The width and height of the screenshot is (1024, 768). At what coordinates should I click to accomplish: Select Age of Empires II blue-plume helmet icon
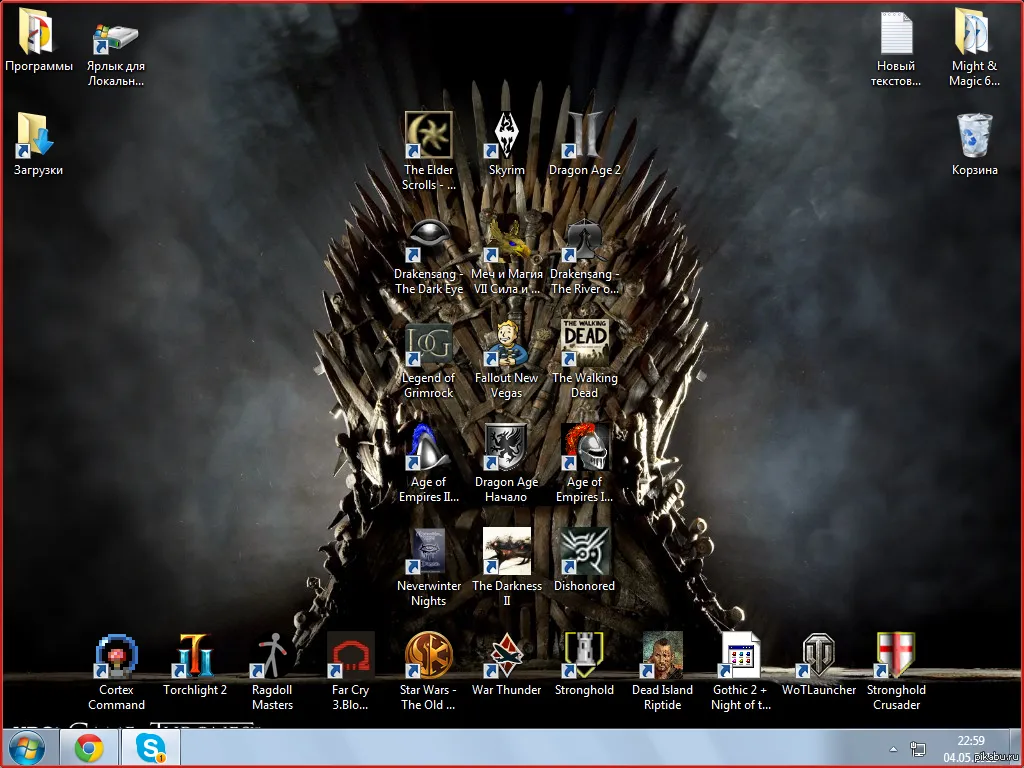(x=428, y=447)
